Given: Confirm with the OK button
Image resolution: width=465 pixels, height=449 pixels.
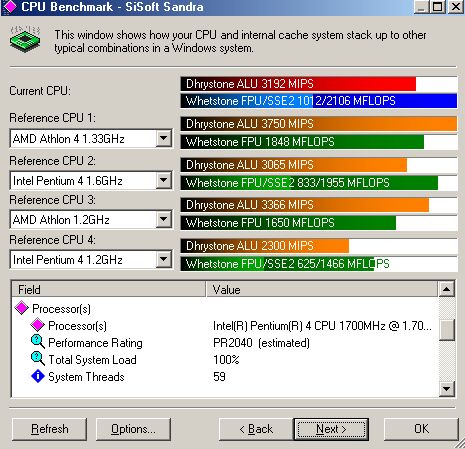Looking at the screenshot, I should click(x=421, y=429).
